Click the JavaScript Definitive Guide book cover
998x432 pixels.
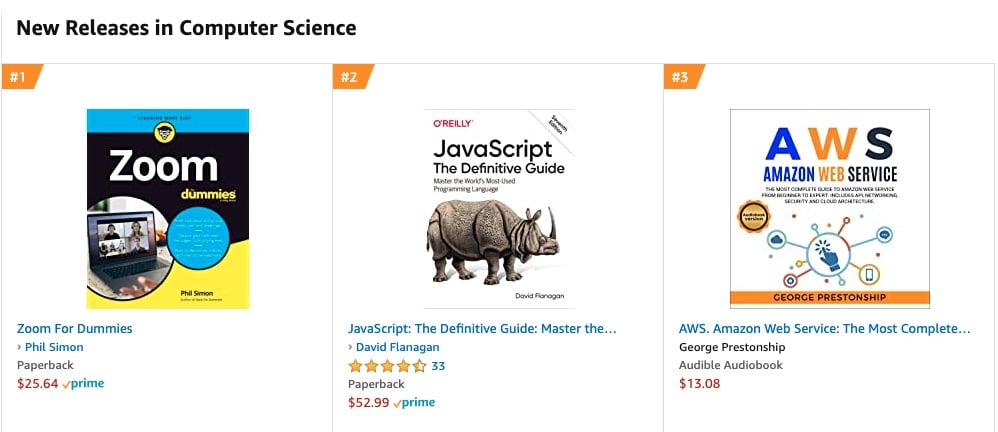click(x=499, y=208)
